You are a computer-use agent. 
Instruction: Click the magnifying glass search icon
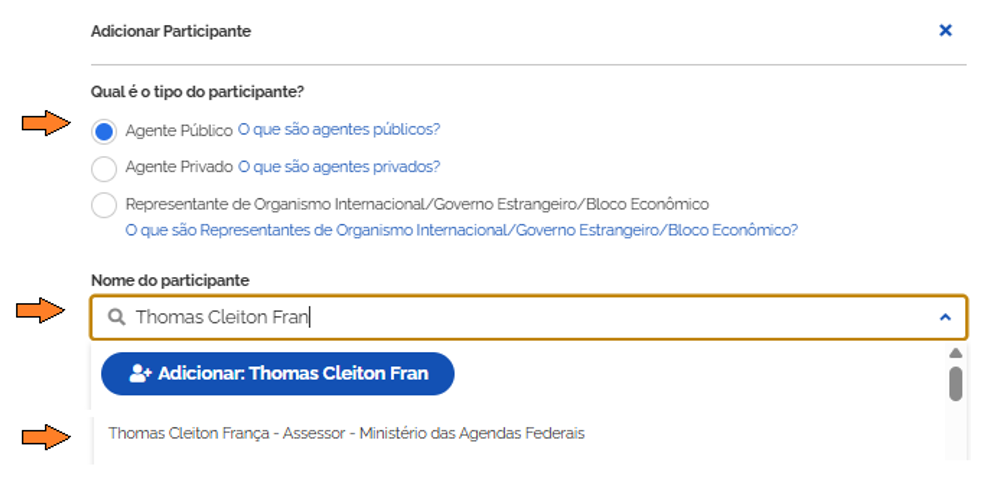pyautogui.click(x=116, y=317)
